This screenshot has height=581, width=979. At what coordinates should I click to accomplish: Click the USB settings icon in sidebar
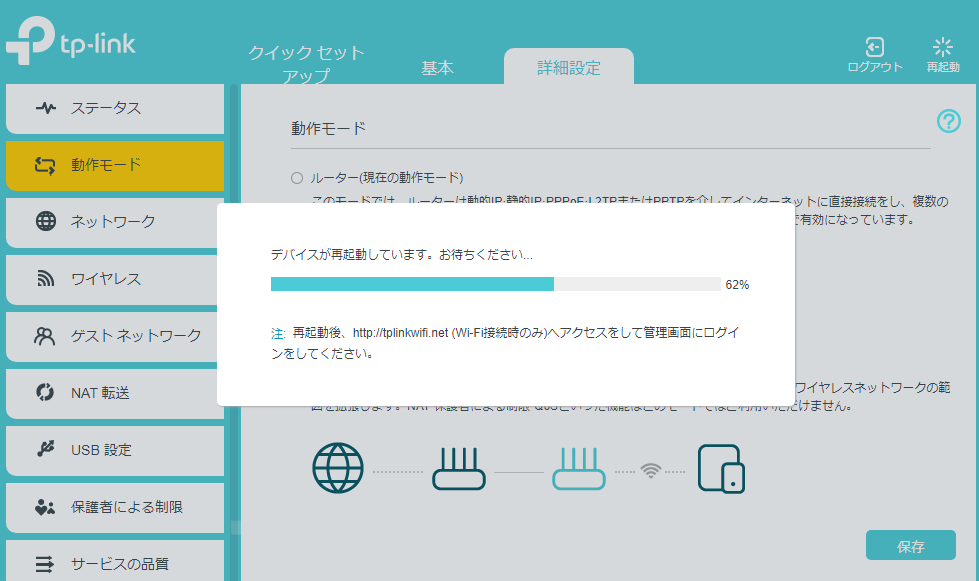pos(46,450)
